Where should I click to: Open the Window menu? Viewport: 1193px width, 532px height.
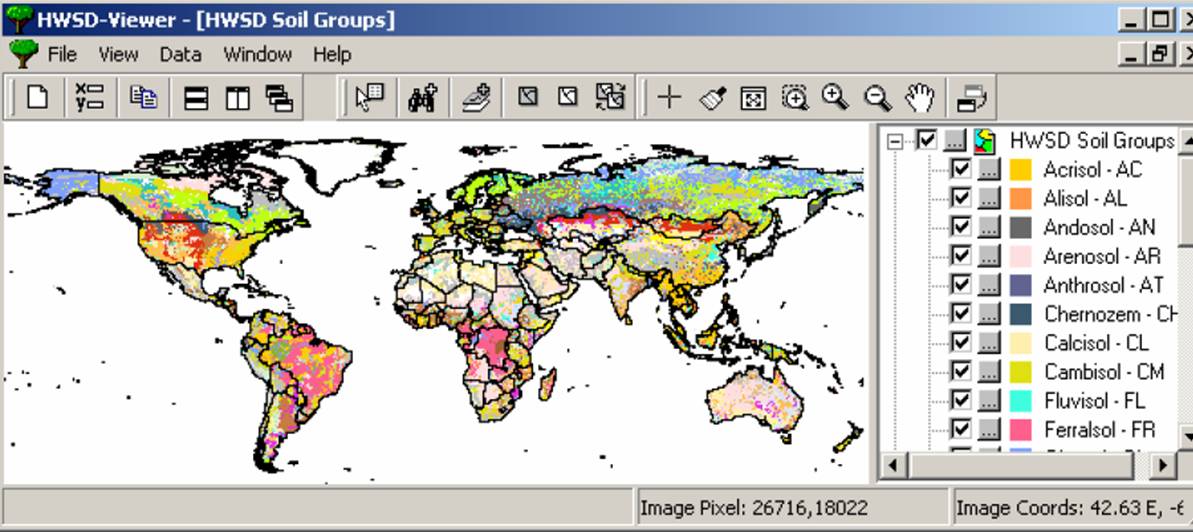(x=257, y=54)
